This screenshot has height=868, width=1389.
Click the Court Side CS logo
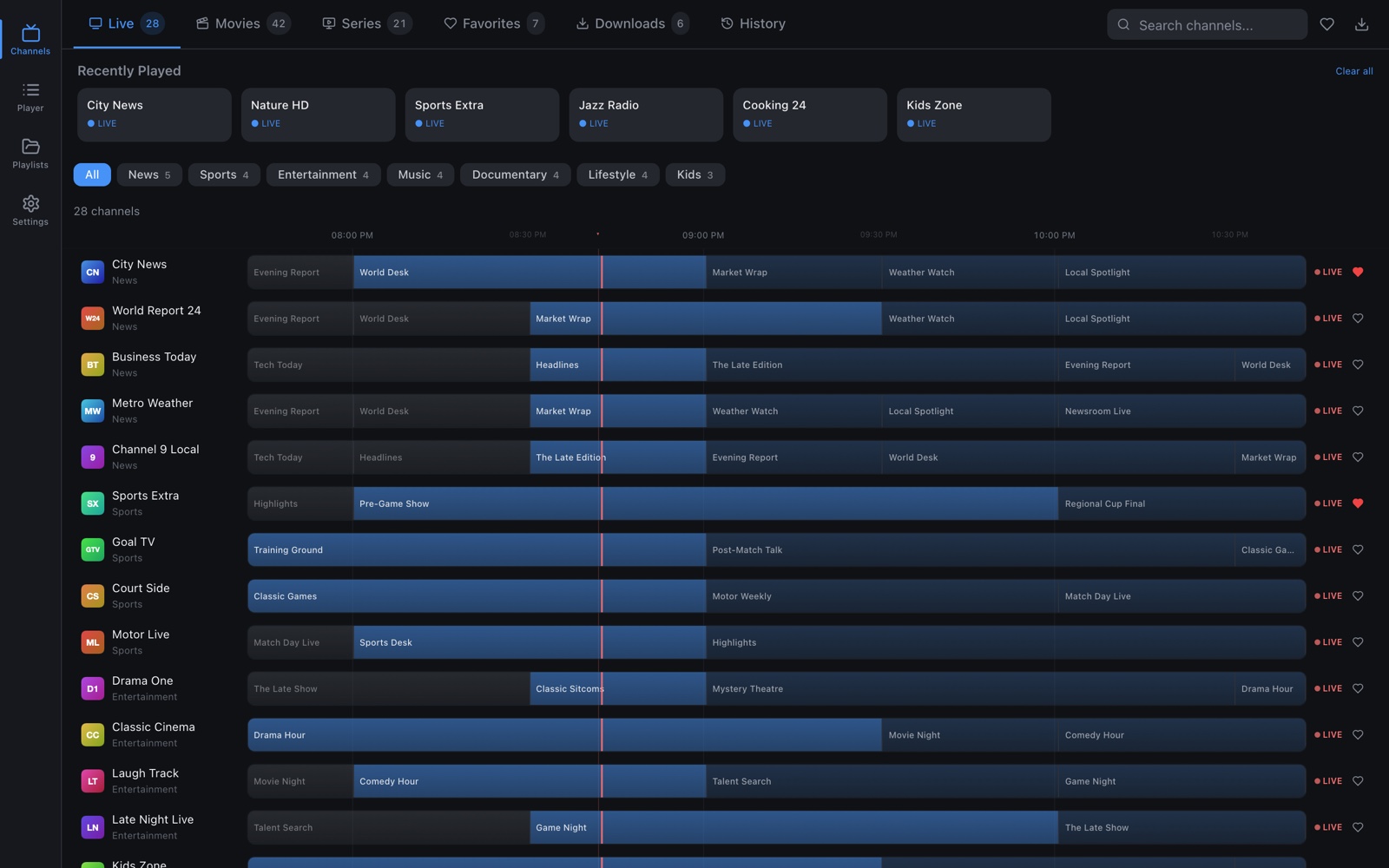point(93,596)
